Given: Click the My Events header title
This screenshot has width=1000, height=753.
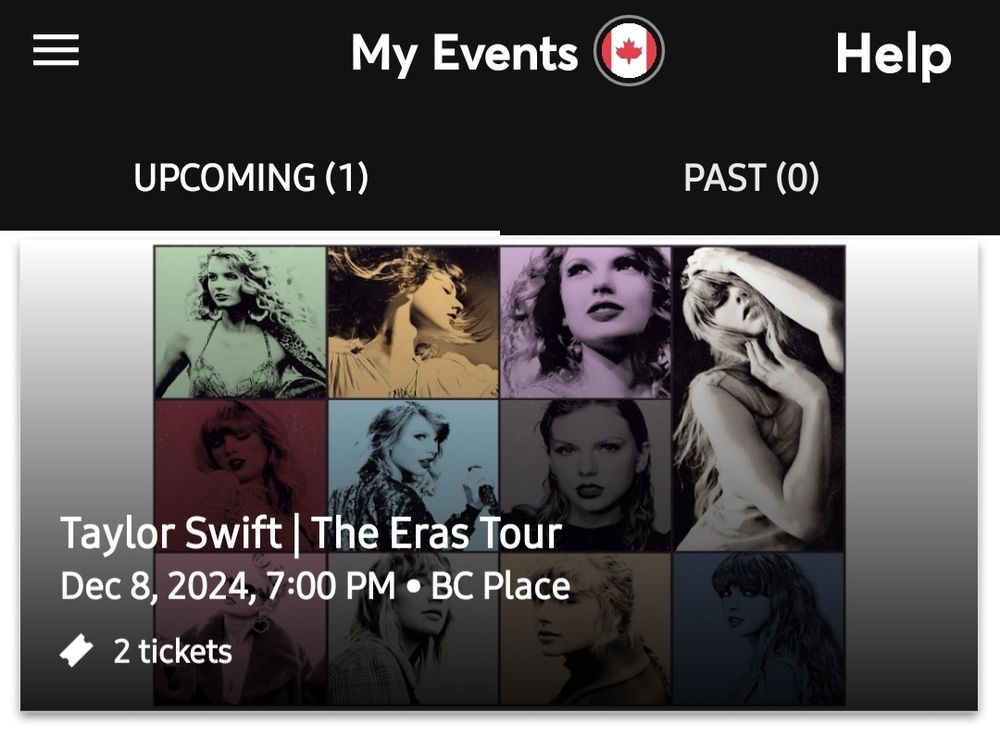Looking at the screenshot, I should tap(464, 54).
